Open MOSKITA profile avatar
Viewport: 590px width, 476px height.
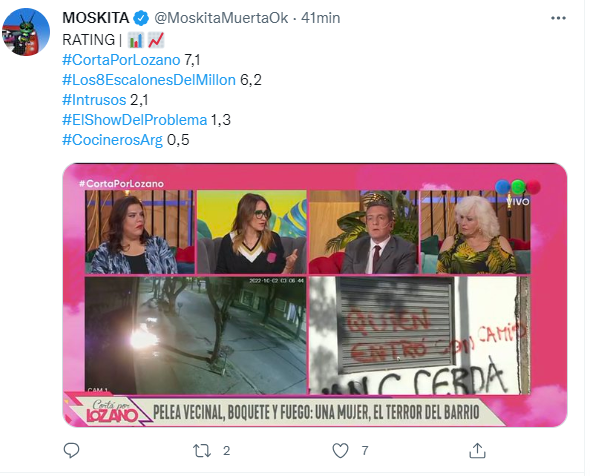tap(26, 32)
